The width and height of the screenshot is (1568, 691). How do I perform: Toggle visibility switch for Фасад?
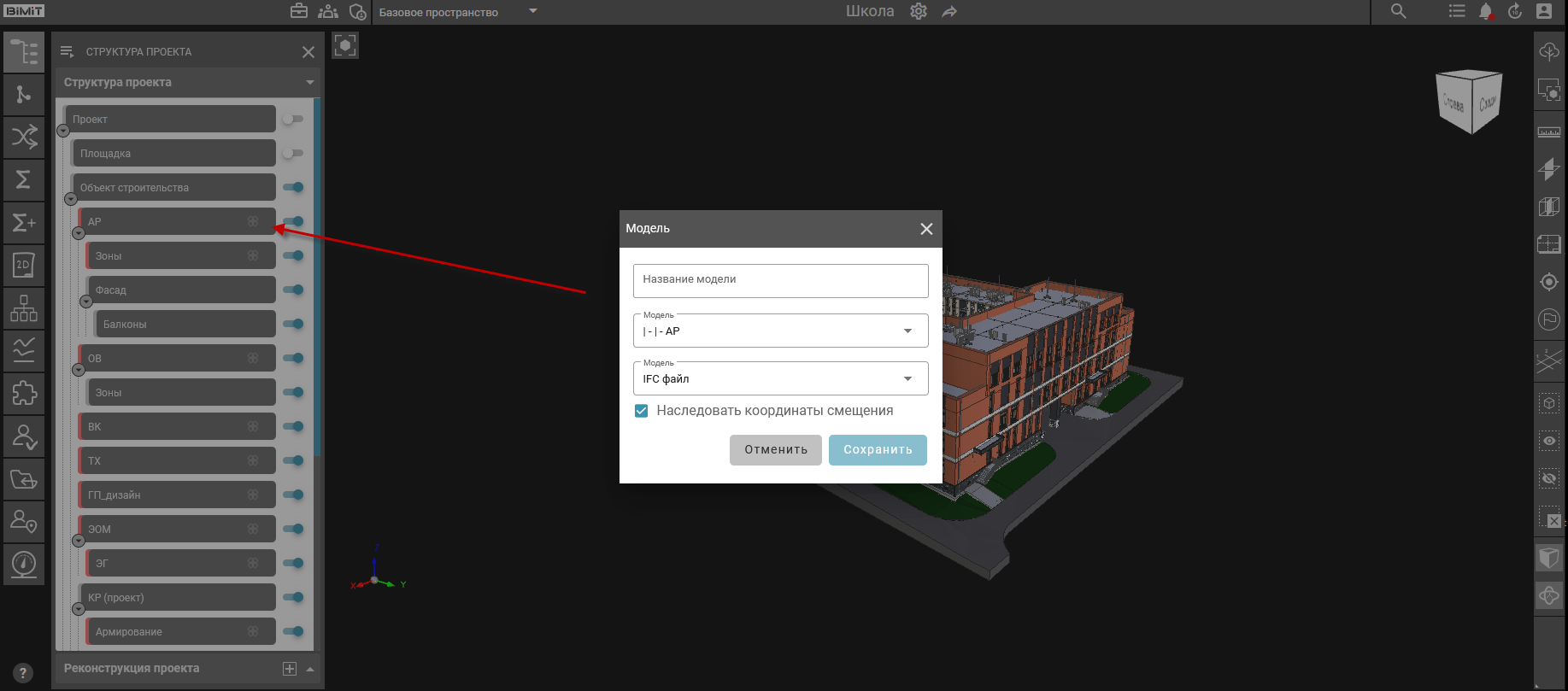293,290
